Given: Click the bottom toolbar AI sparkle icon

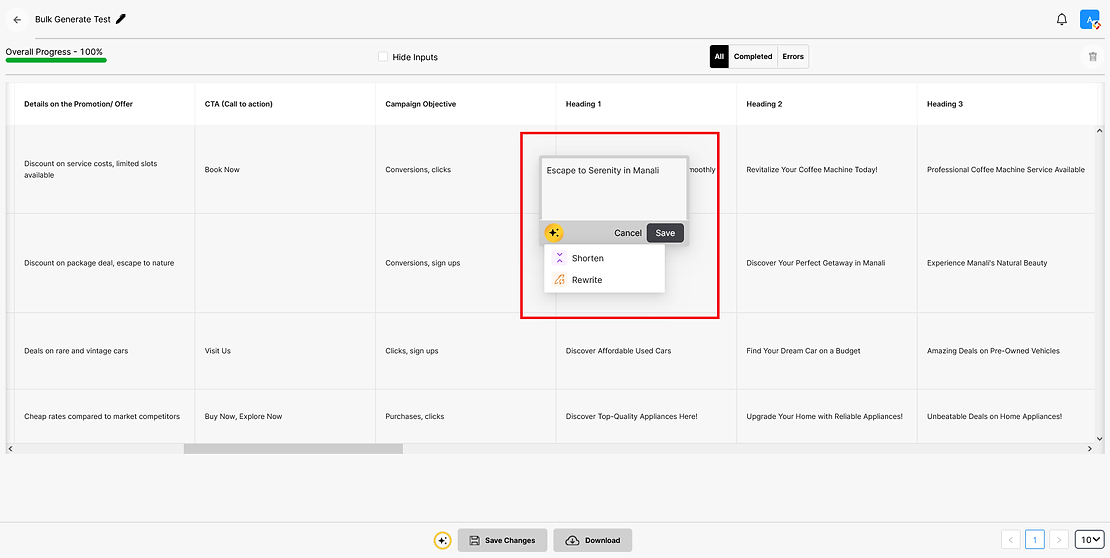Looking at the screenshot, I should click(442, 540).
